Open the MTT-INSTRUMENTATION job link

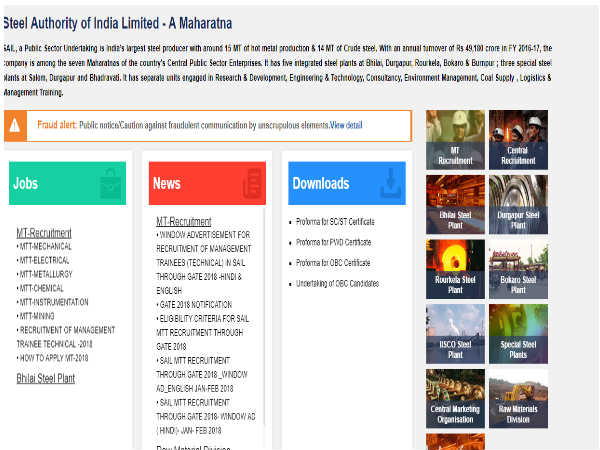[x=52, y=302]
